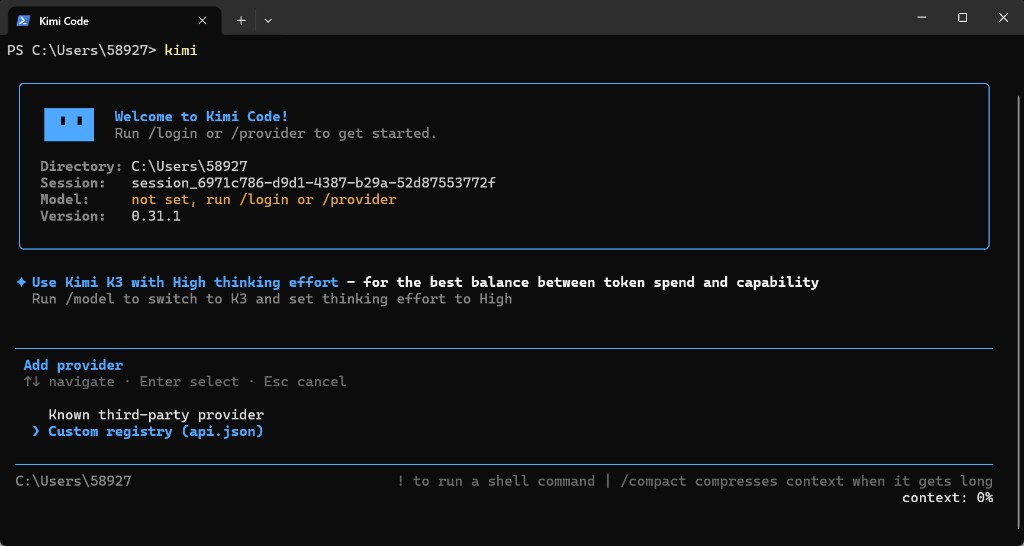1024x546 pixels.
Task: Select the Kimi Code terminal tab
Action: (x=114, y=20)
